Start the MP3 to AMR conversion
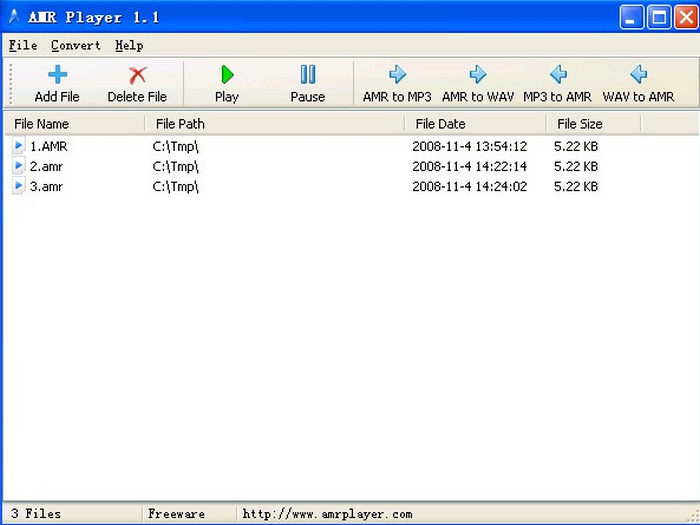 [x=557, y=83]
